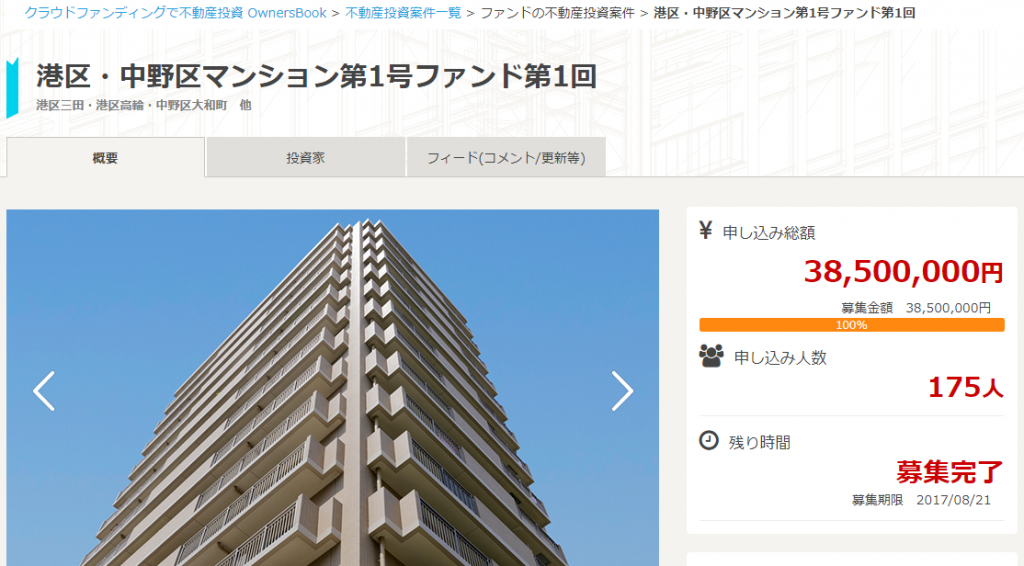Open the クラウドファンディングで不動産投資 OwnersBook breadcrumb link
Viewport: 1024px width, 566px height.
click(x=176, y=12)
